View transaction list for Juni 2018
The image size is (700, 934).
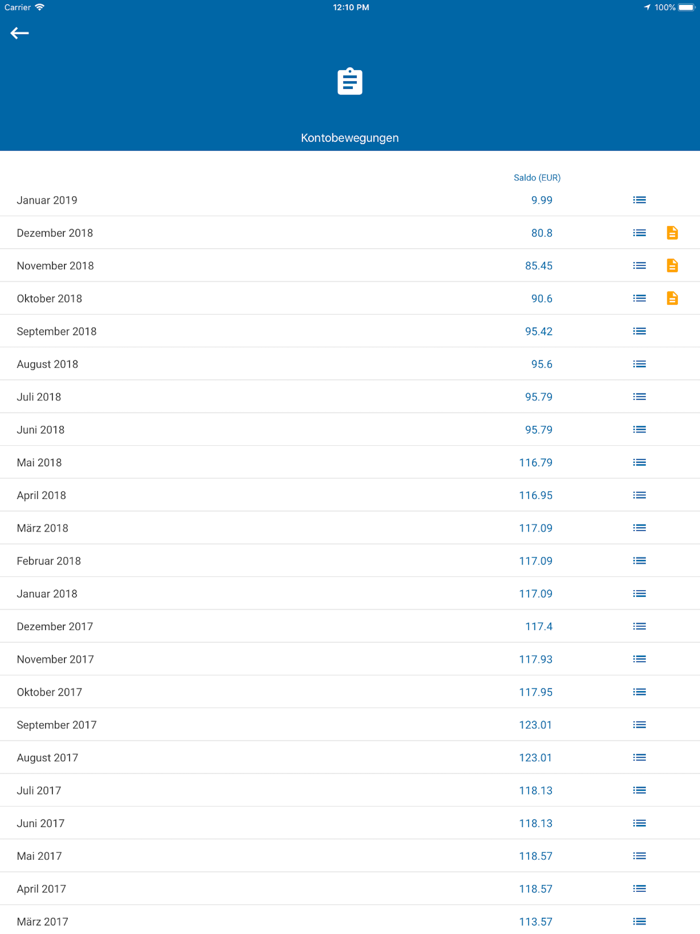pyautogui.click(x=639, y=430)
